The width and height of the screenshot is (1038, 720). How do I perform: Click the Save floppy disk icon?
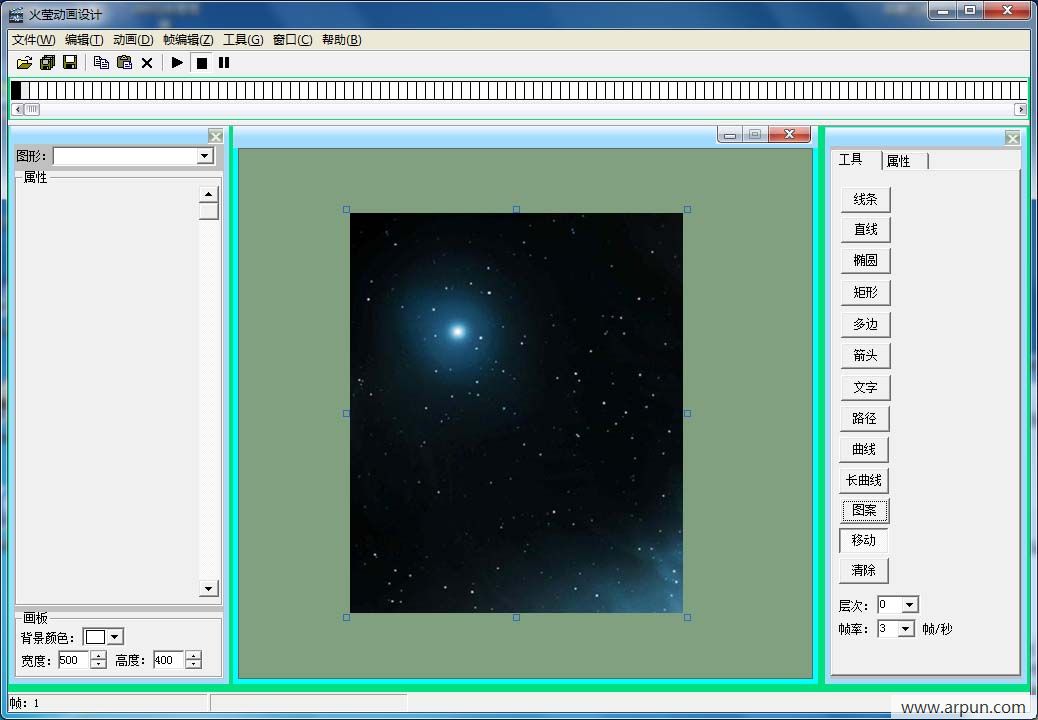coord(70,63)
